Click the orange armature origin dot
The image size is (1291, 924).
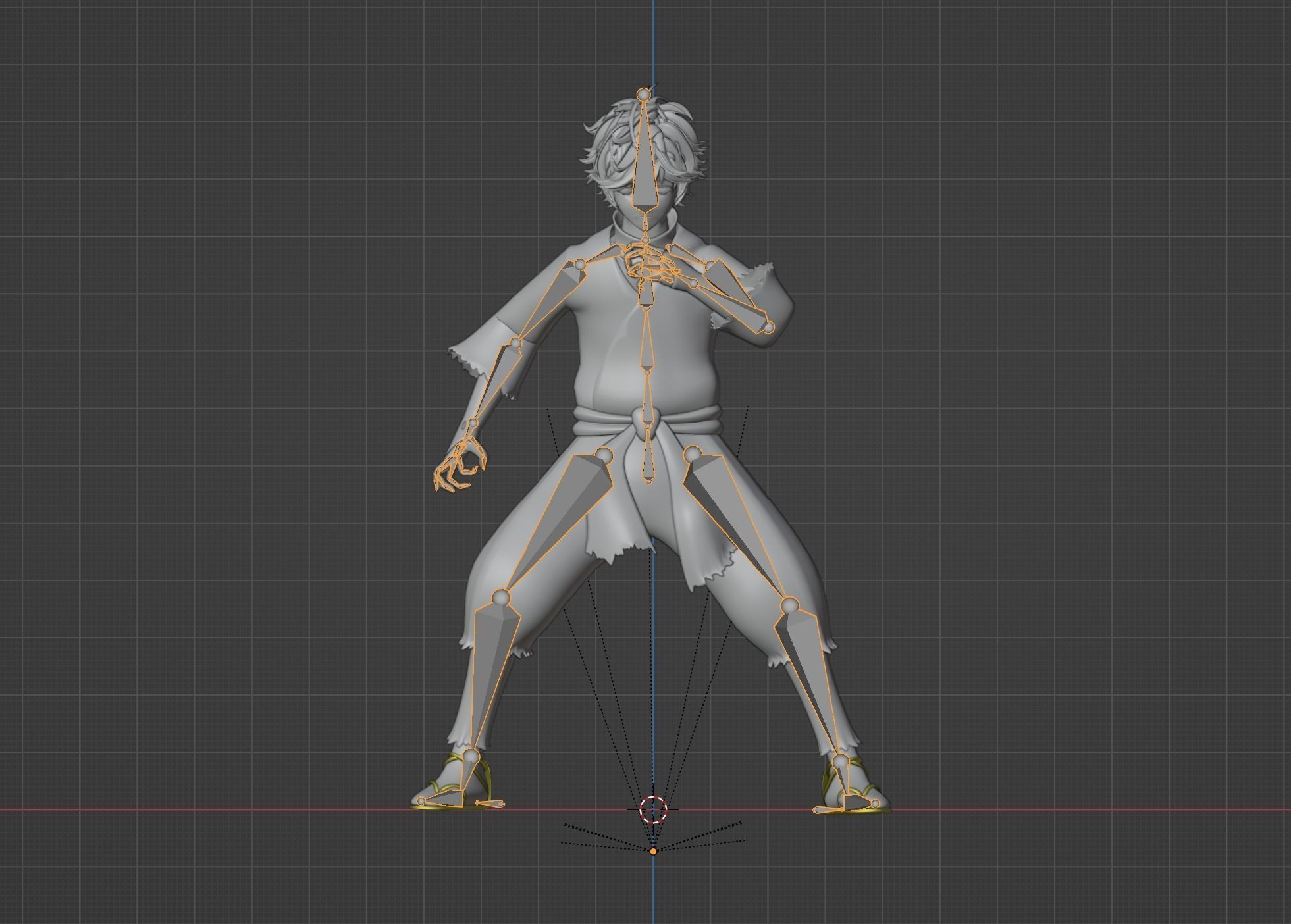(653, 851)
